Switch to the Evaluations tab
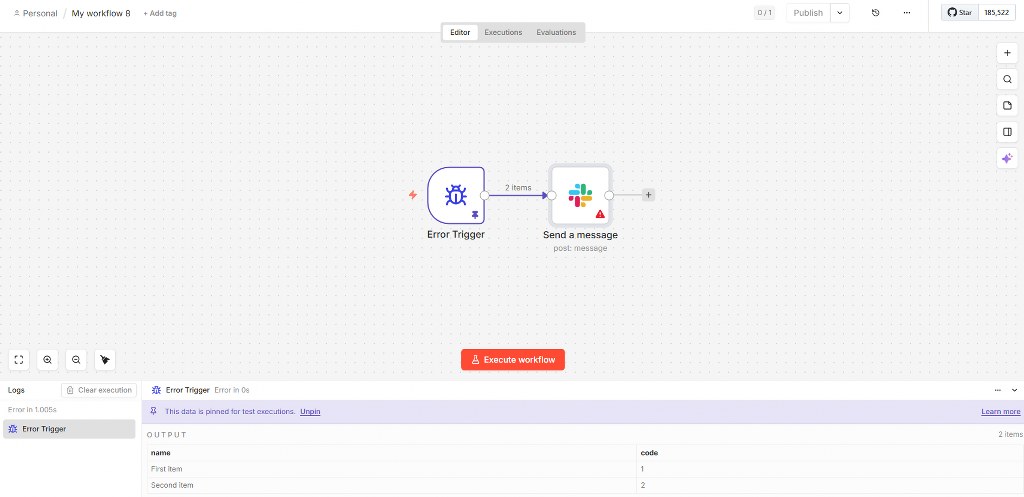This screenshot has width=1024, height=497. click(x=556, y=32)
